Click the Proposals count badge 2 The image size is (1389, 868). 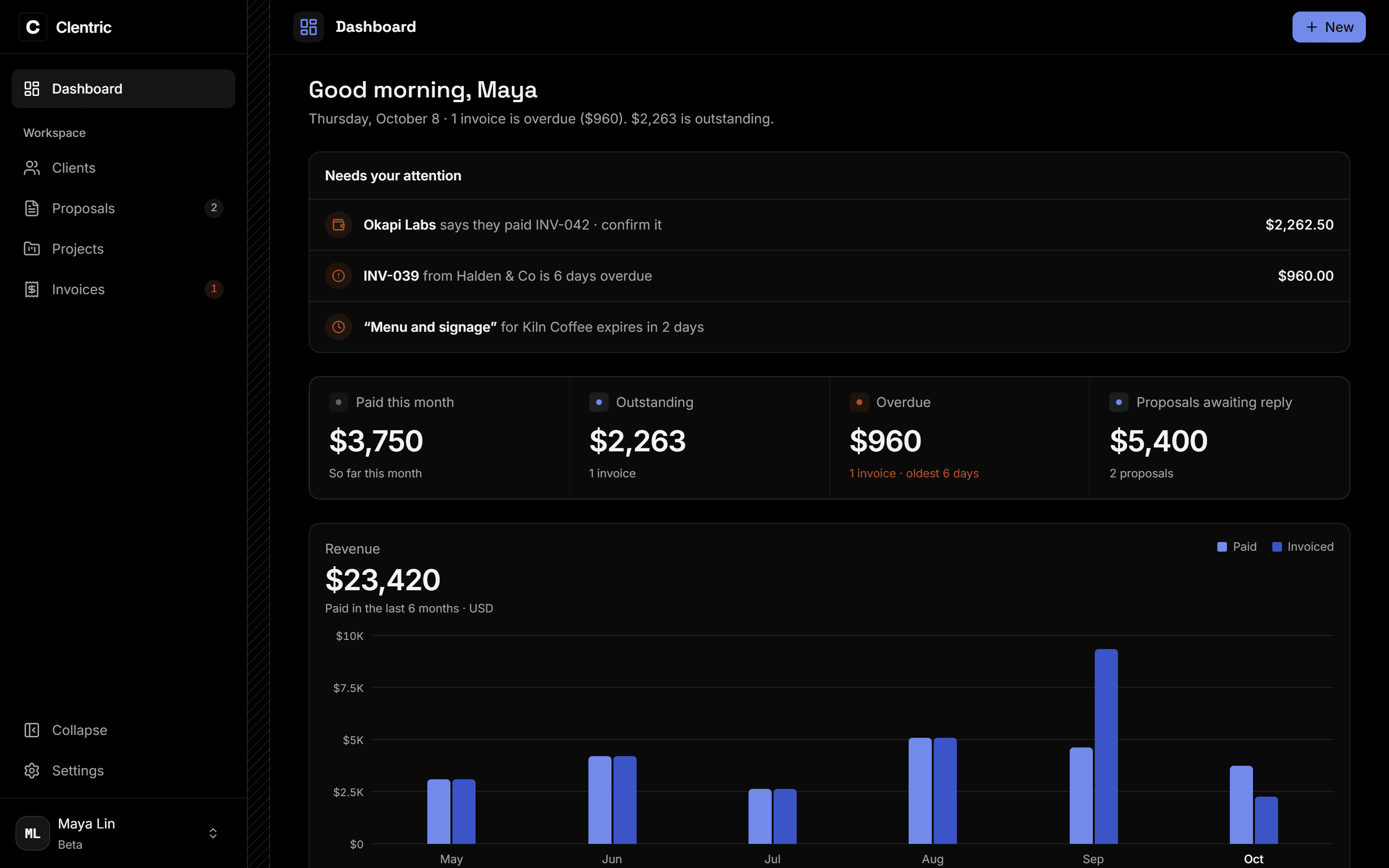214,208
